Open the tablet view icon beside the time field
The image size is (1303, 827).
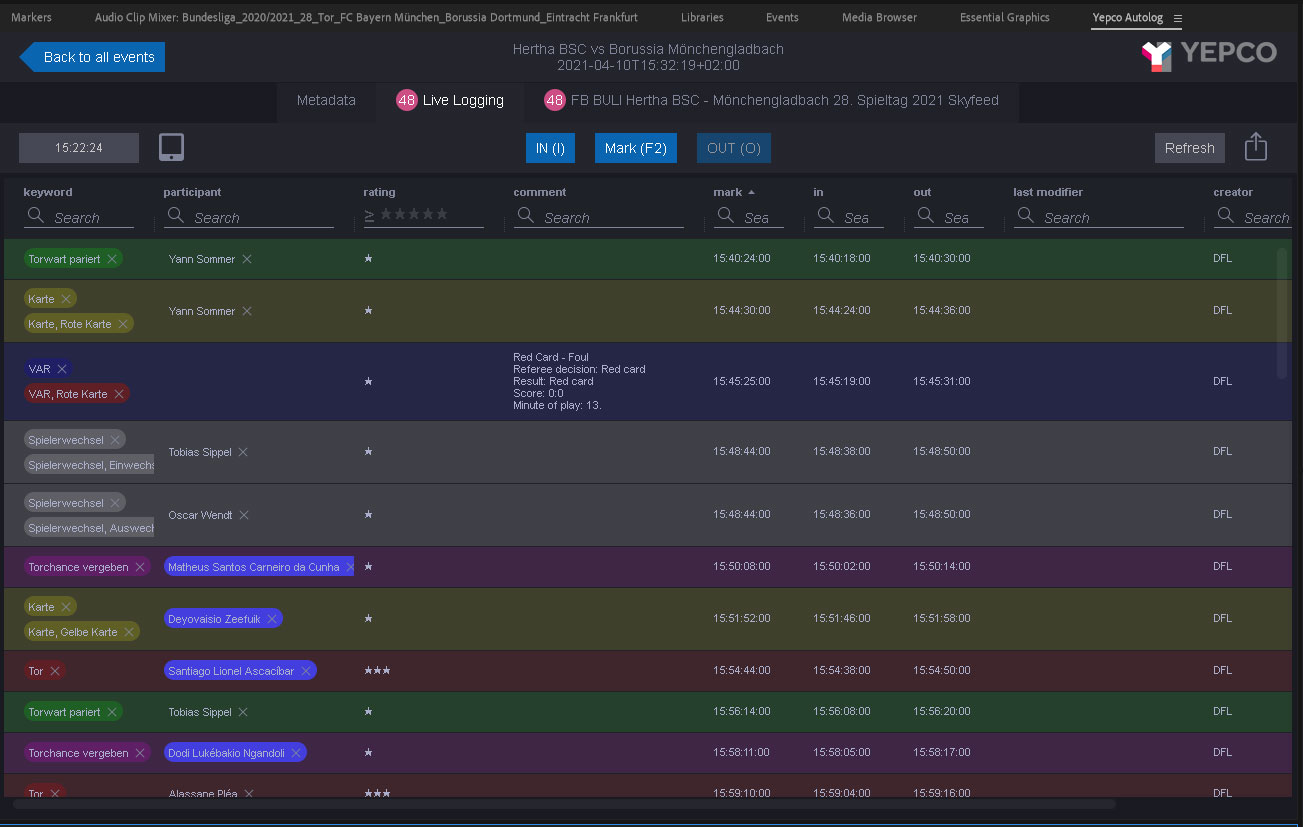pos(171,148)
